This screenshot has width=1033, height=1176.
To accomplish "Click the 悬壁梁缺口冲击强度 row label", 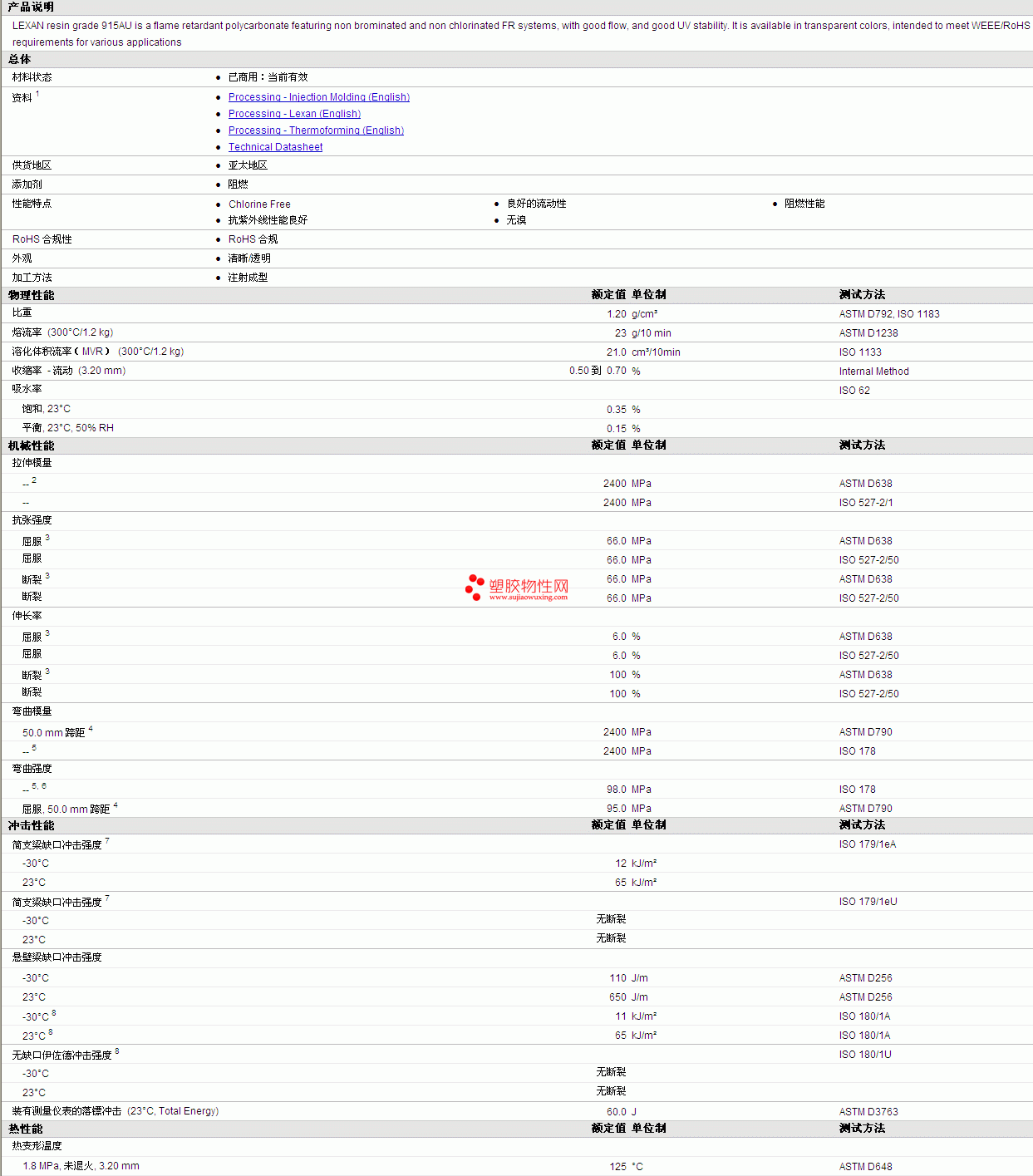I will point(57,957).
